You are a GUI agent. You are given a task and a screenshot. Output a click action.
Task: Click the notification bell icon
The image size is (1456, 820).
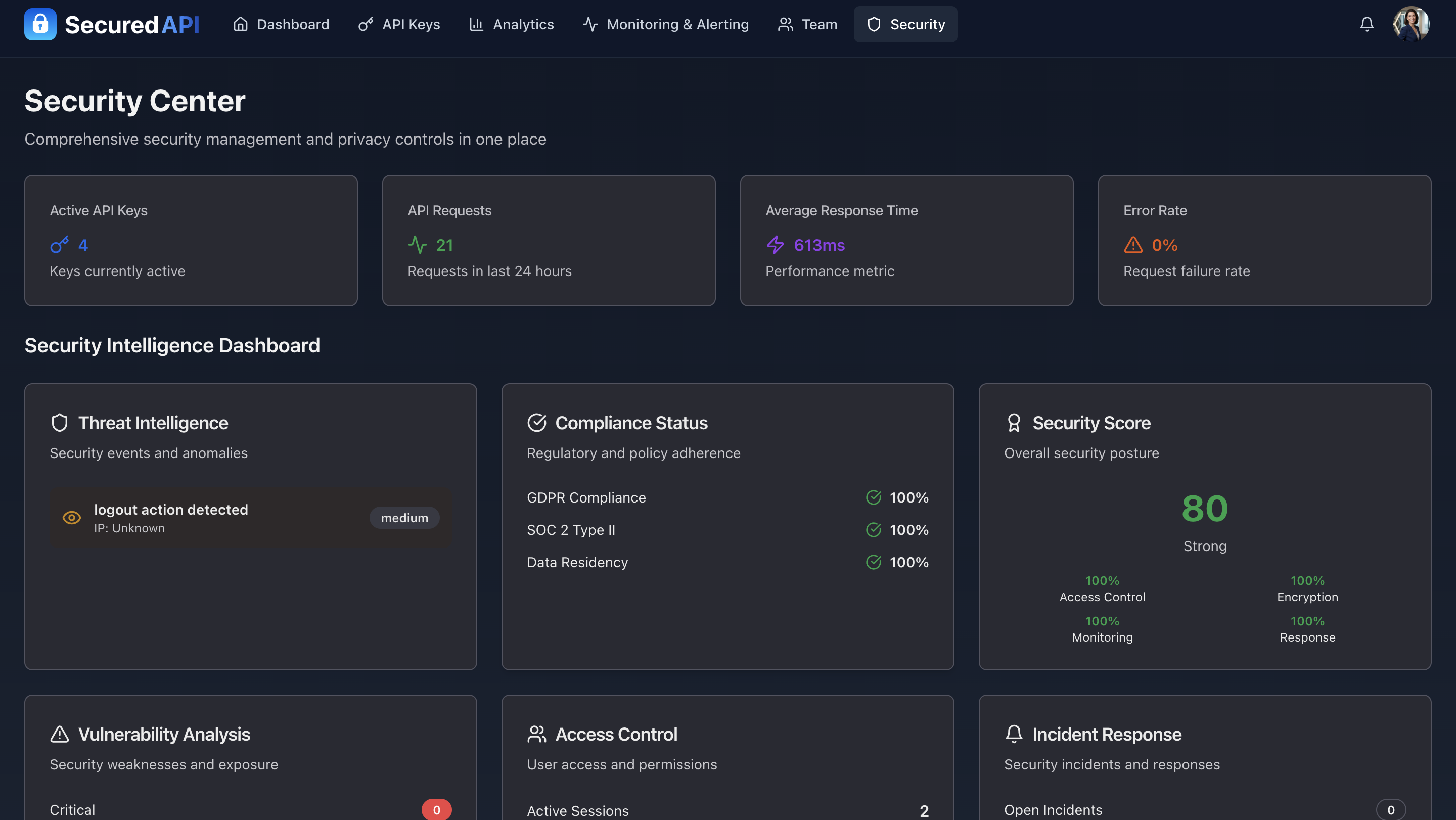[x=1367, y=24]
